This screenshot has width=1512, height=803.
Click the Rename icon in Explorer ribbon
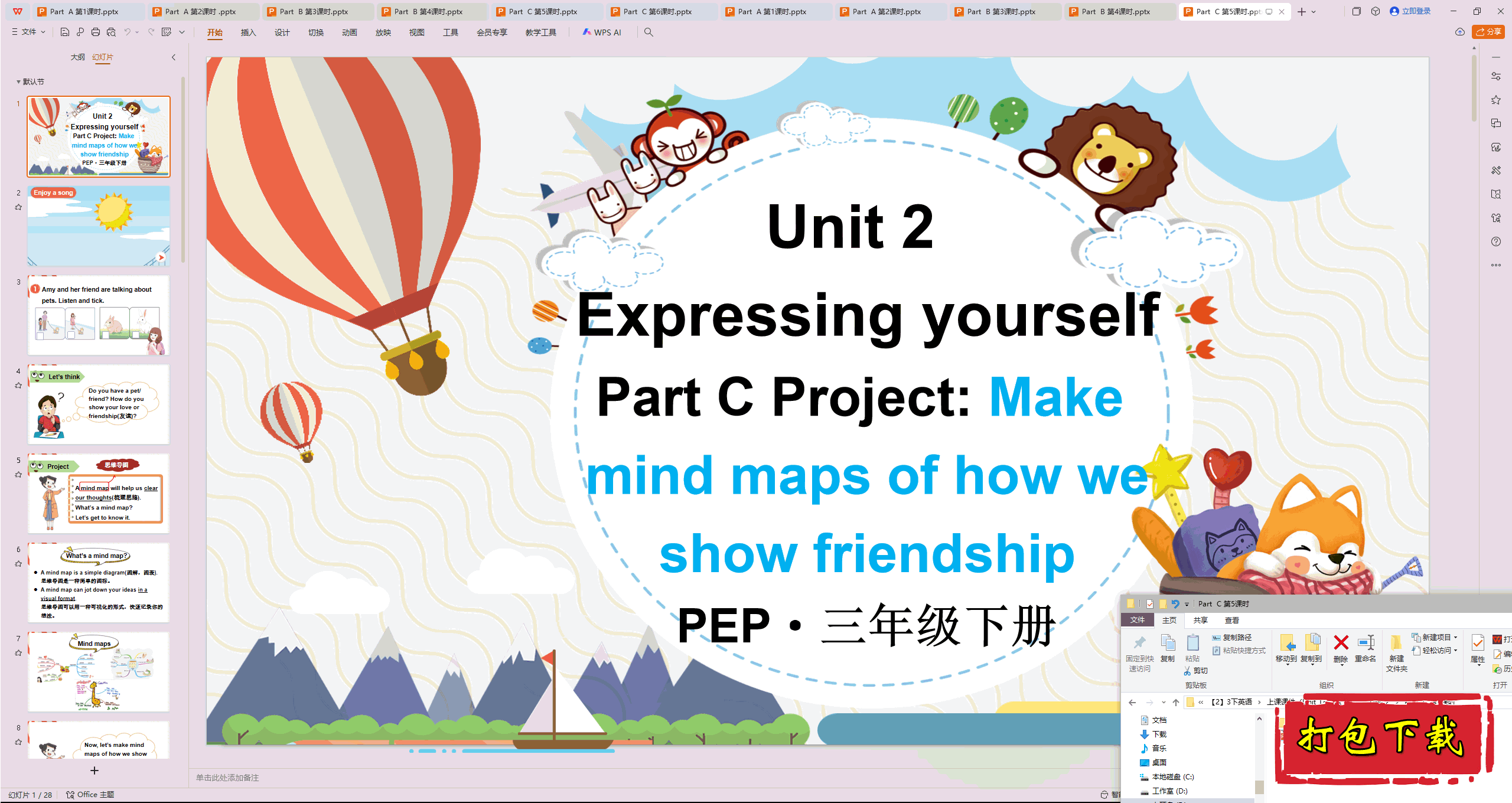(1366, 642)
